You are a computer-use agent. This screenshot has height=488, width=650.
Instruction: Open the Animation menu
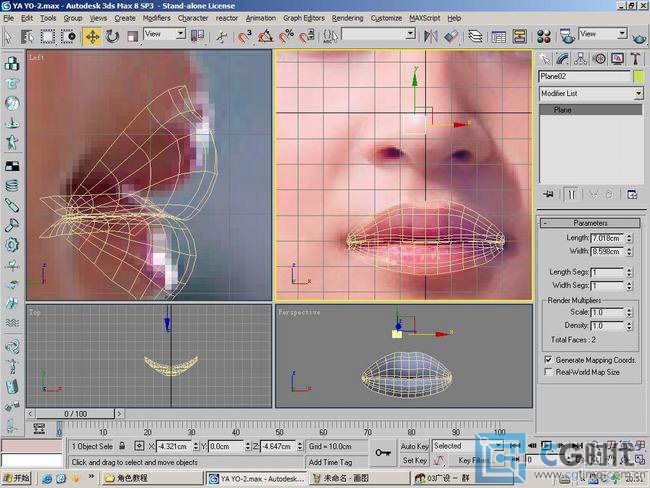[x=260, y=18]
